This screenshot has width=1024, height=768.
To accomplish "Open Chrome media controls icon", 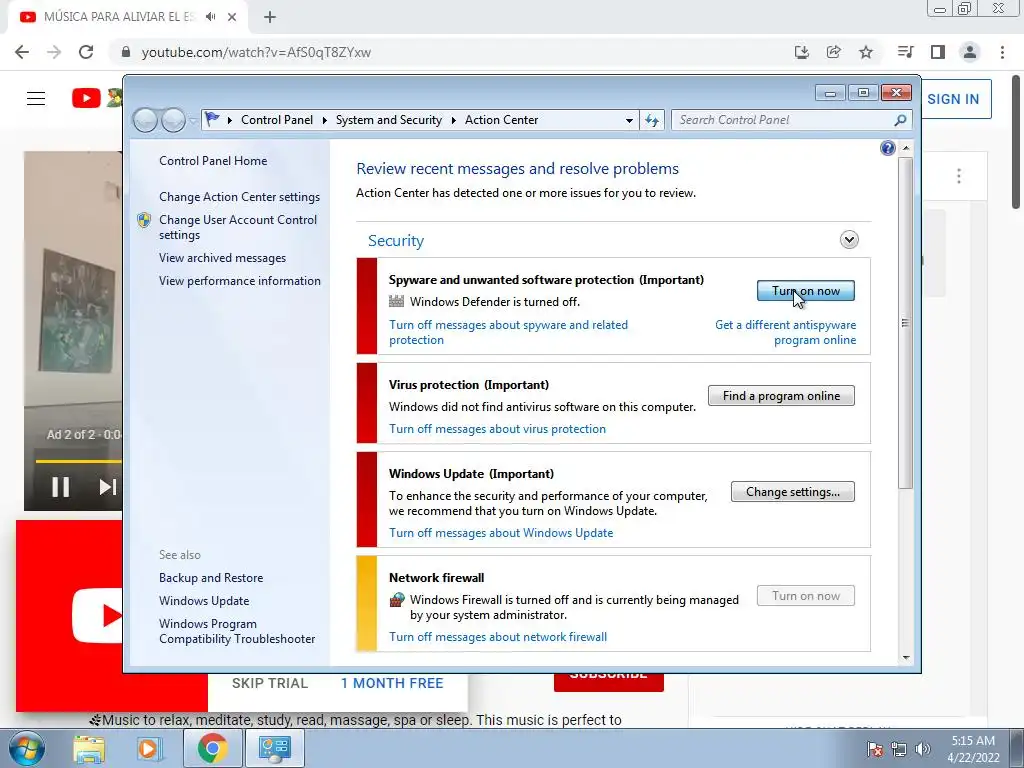I will [905, 52].
